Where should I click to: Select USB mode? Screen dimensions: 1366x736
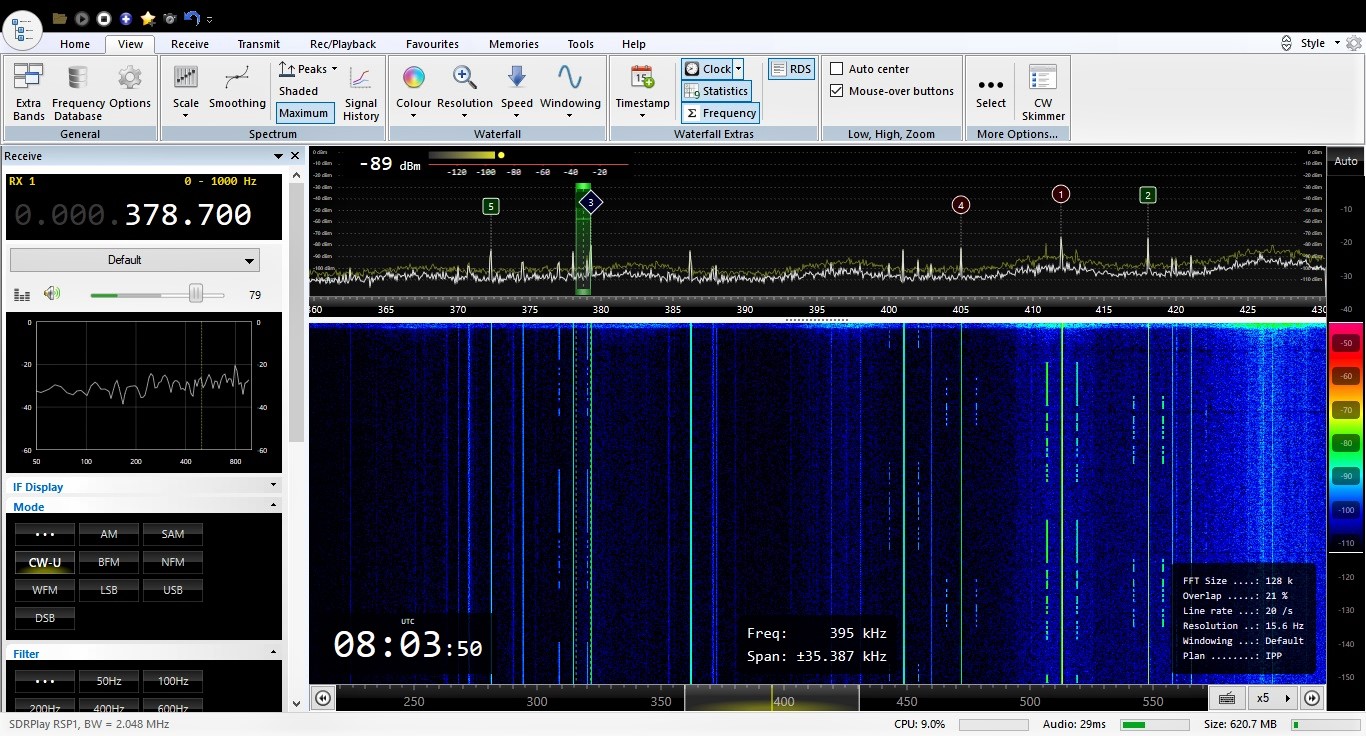pyautogui.click(x=173, y=590)
